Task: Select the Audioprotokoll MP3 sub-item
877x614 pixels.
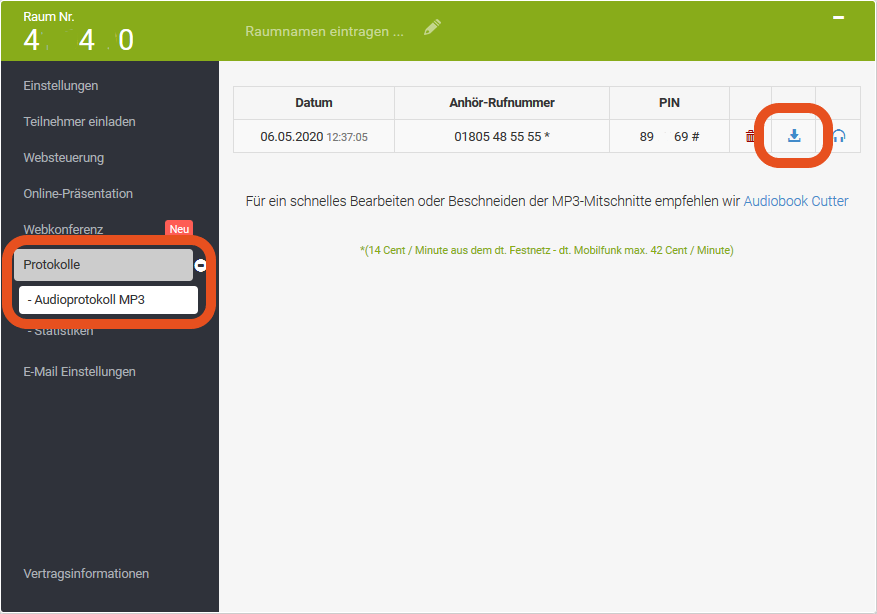Action: 108,300
